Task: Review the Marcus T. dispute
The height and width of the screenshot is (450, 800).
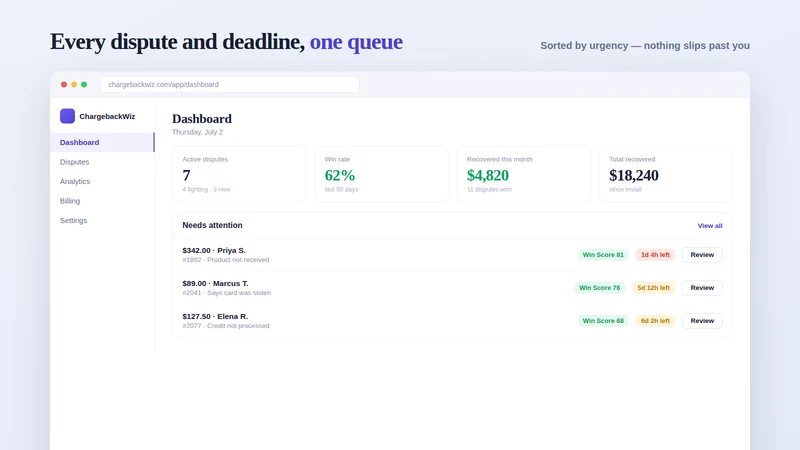Action: point(702,288)
